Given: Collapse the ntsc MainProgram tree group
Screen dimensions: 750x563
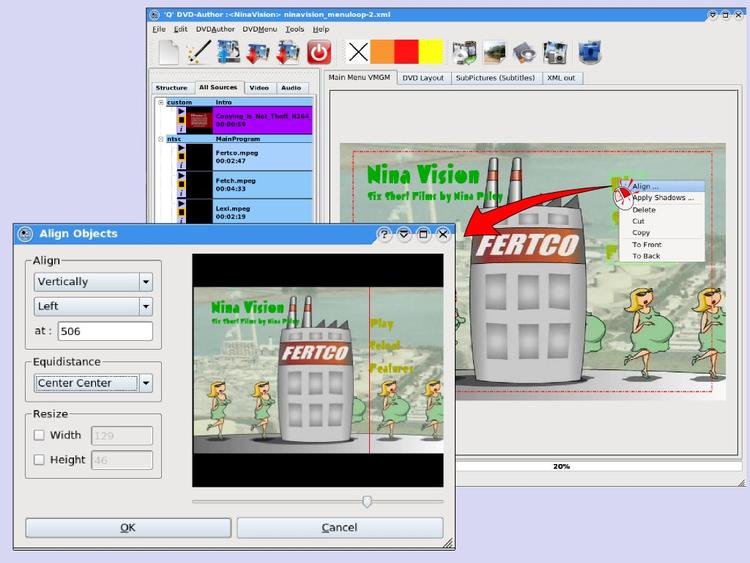Looking at the screenshot, I should tap(161, 139).
